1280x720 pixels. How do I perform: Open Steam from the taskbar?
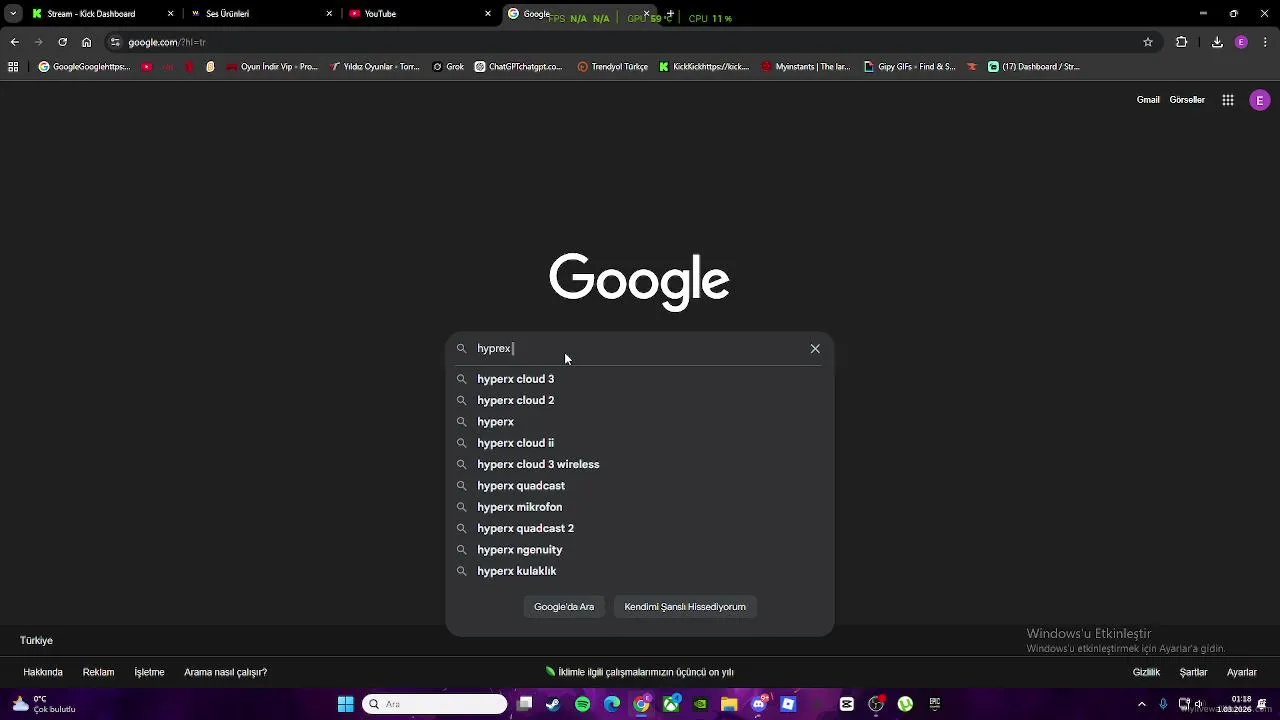pyautogui.click(x=553, y=704)
